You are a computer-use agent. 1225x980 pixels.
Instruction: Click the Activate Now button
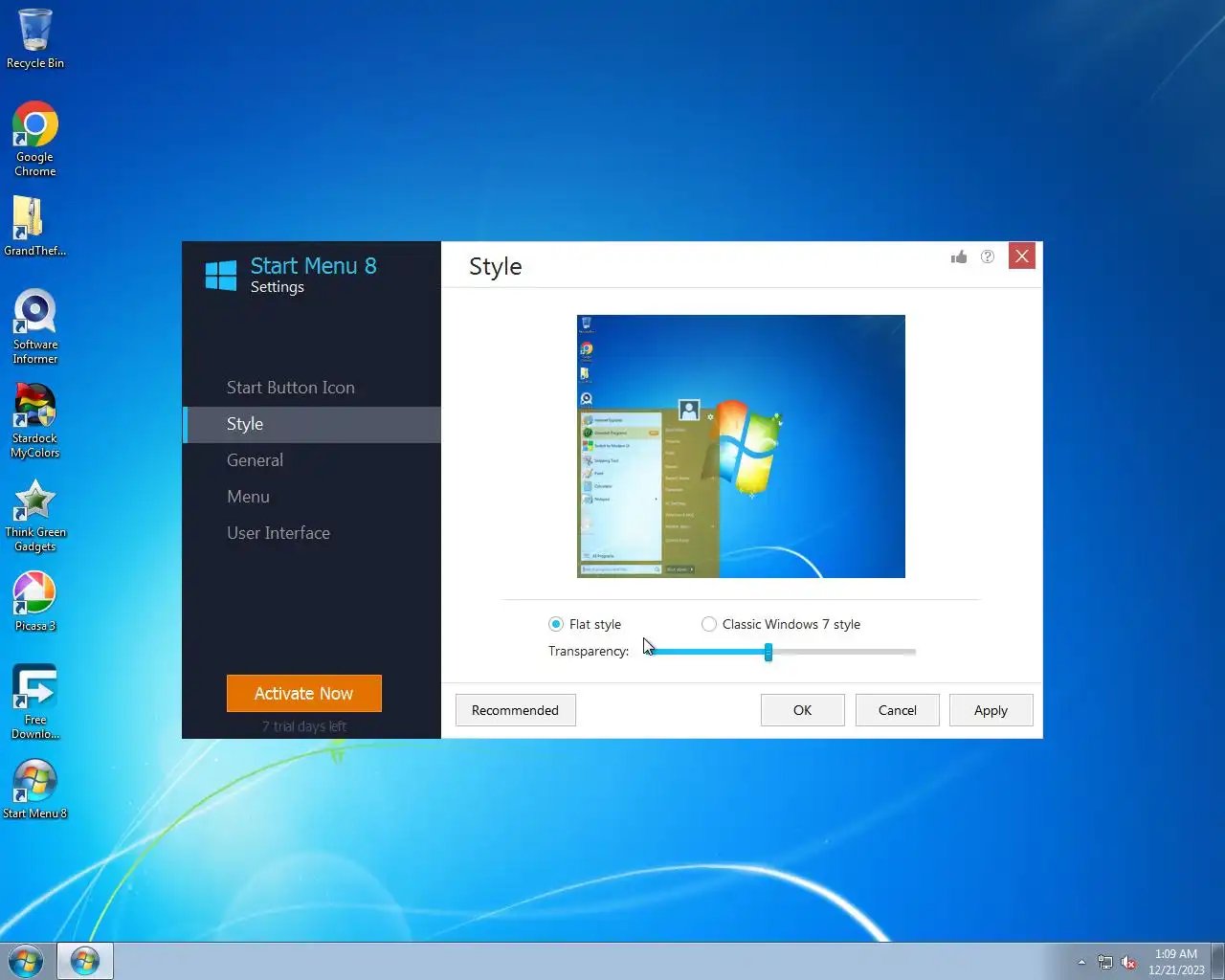click(304, 694)
